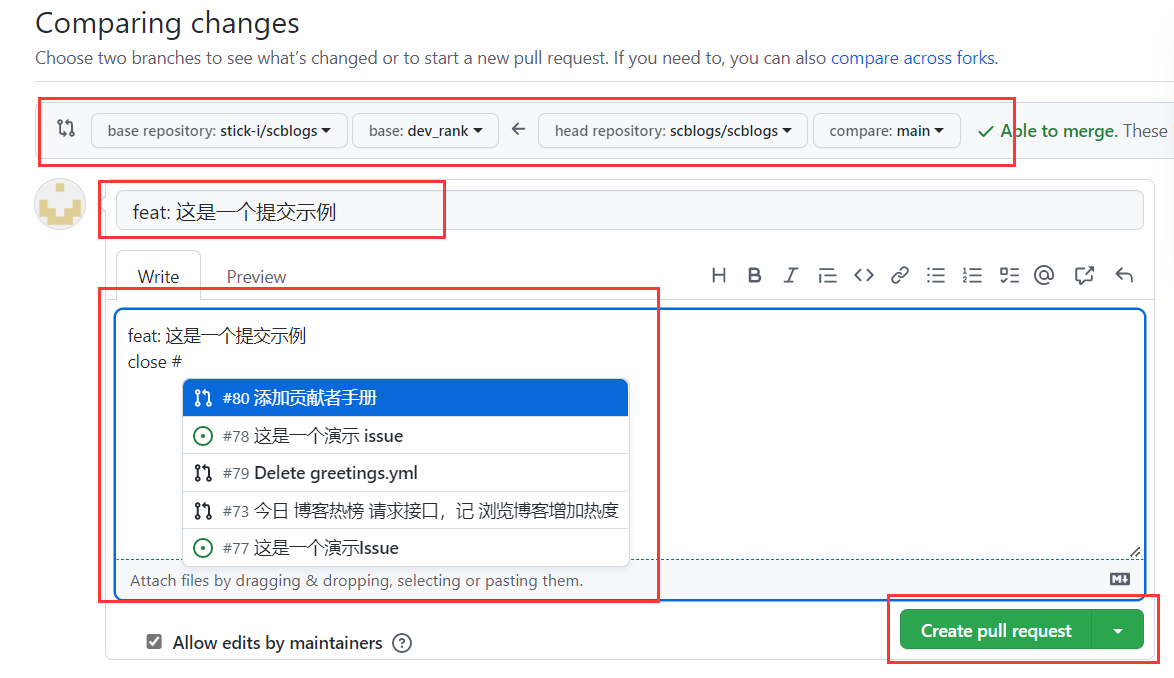
Task: Add a link with chain icon
Action: click(x=900, y=276)
